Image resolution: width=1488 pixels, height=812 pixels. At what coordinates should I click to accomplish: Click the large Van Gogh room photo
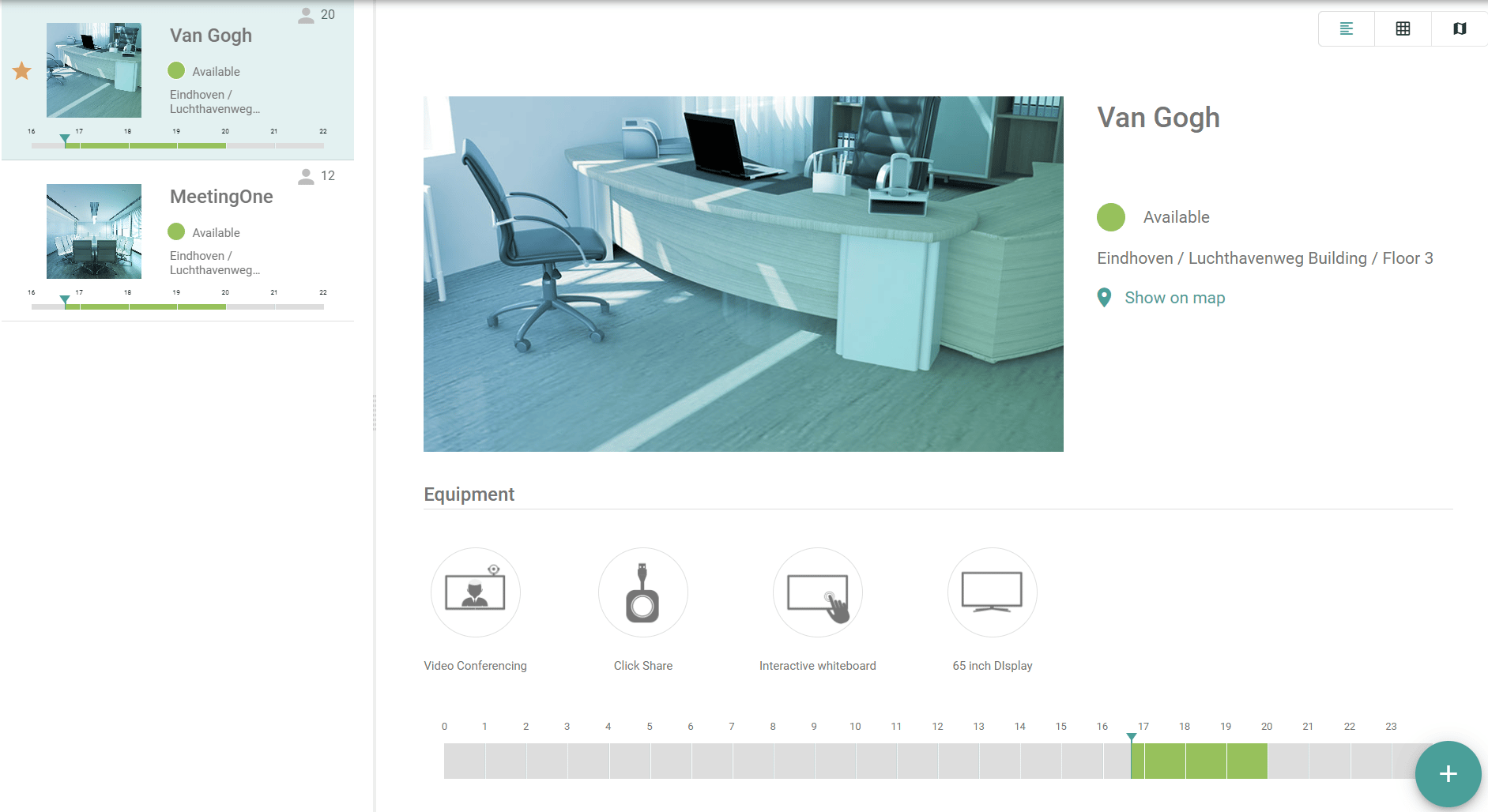coord(743,274)
